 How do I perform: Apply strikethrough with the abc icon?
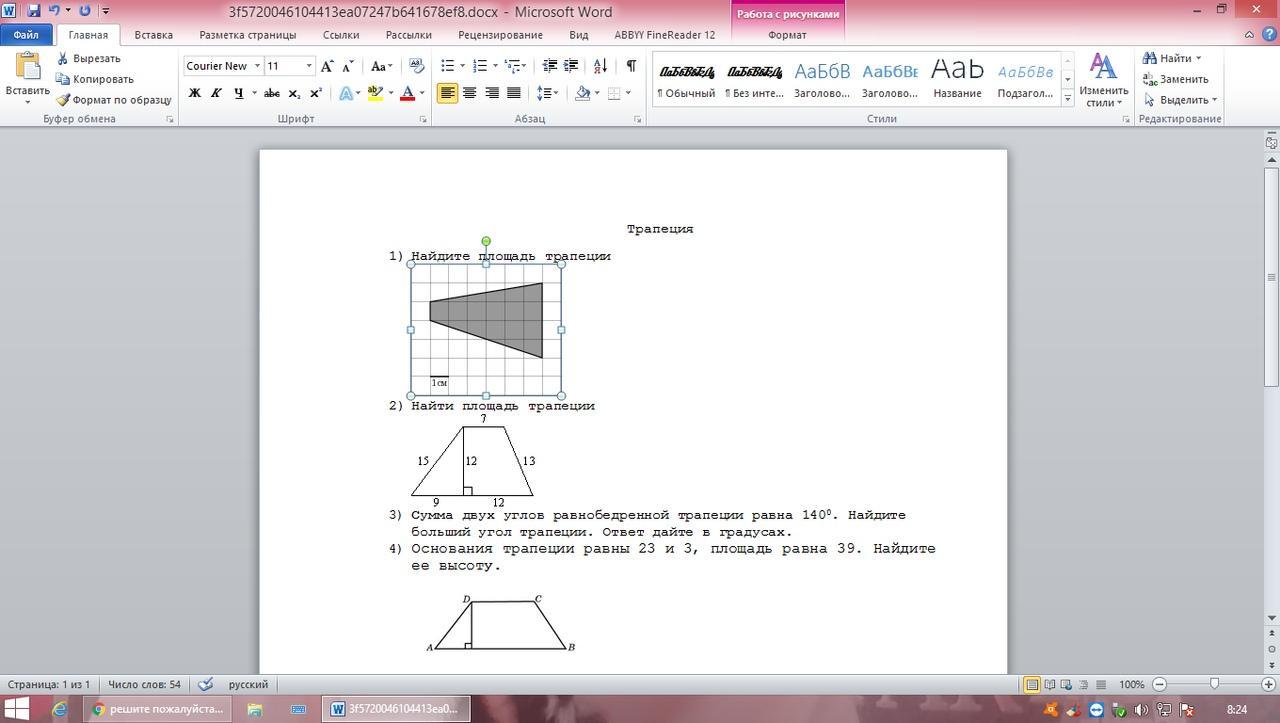(x=271, y=93)
